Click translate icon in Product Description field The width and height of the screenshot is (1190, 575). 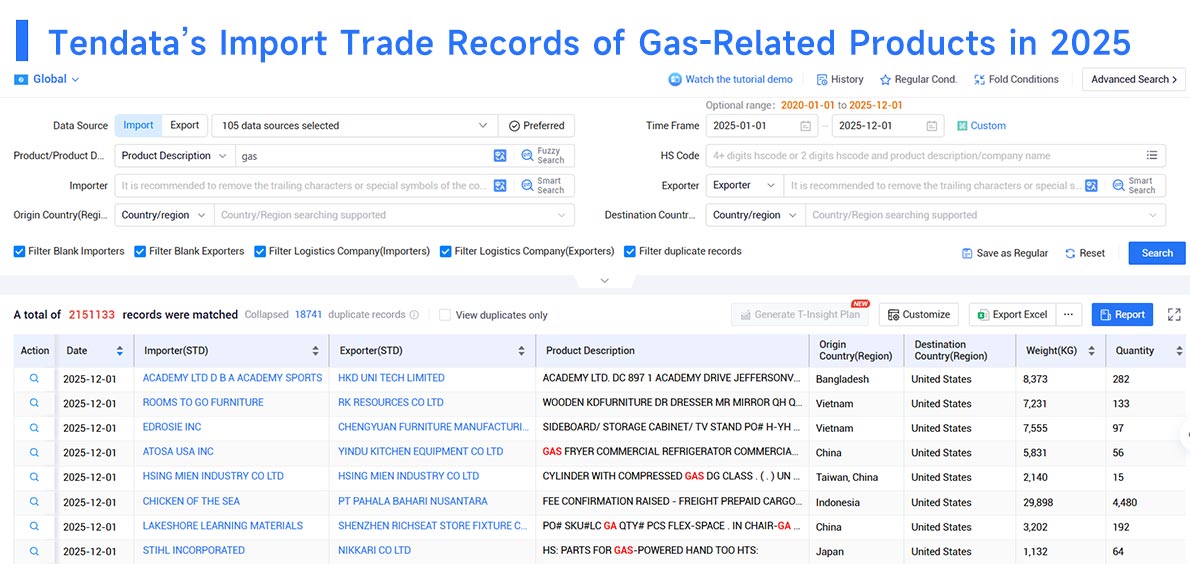tap(499, 156)
